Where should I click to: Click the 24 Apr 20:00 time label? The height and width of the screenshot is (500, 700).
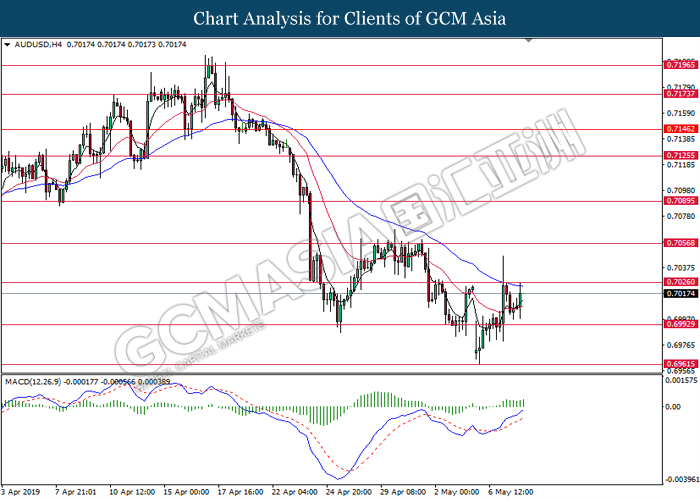click(349, 492)
